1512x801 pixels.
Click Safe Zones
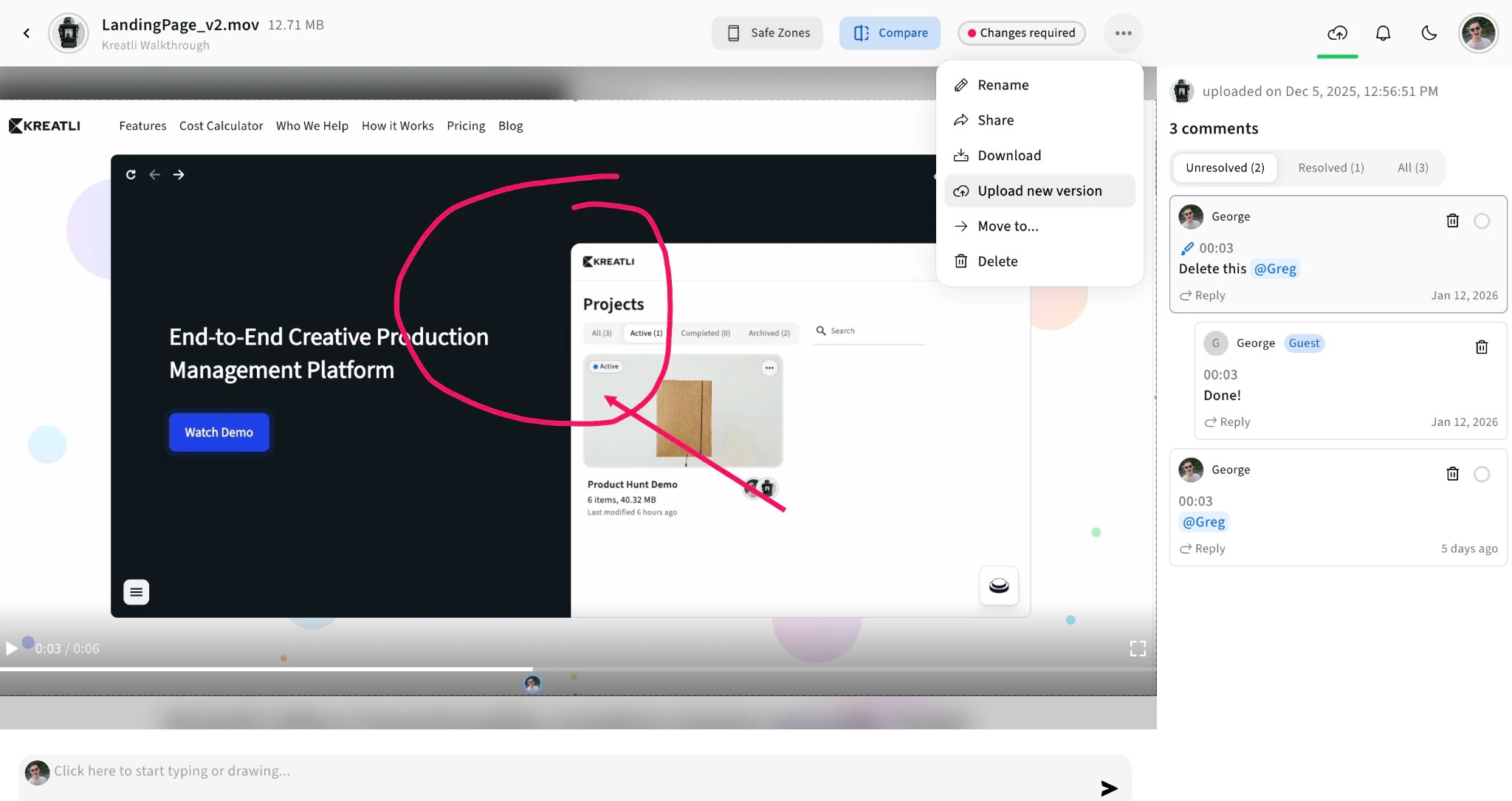[767, 32]
